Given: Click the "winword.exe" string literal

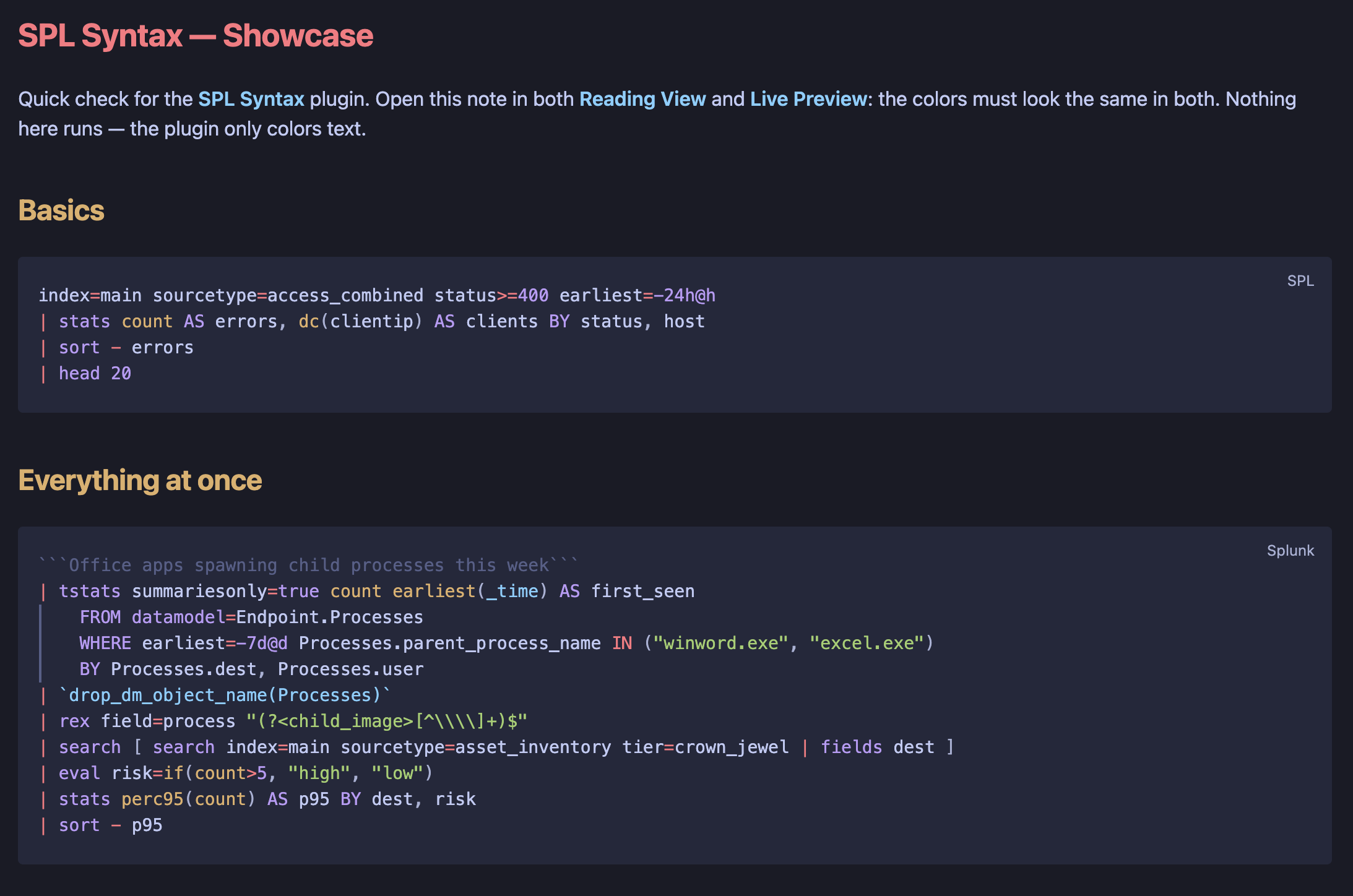Looking at the screenshot, I should coord(721,643).
